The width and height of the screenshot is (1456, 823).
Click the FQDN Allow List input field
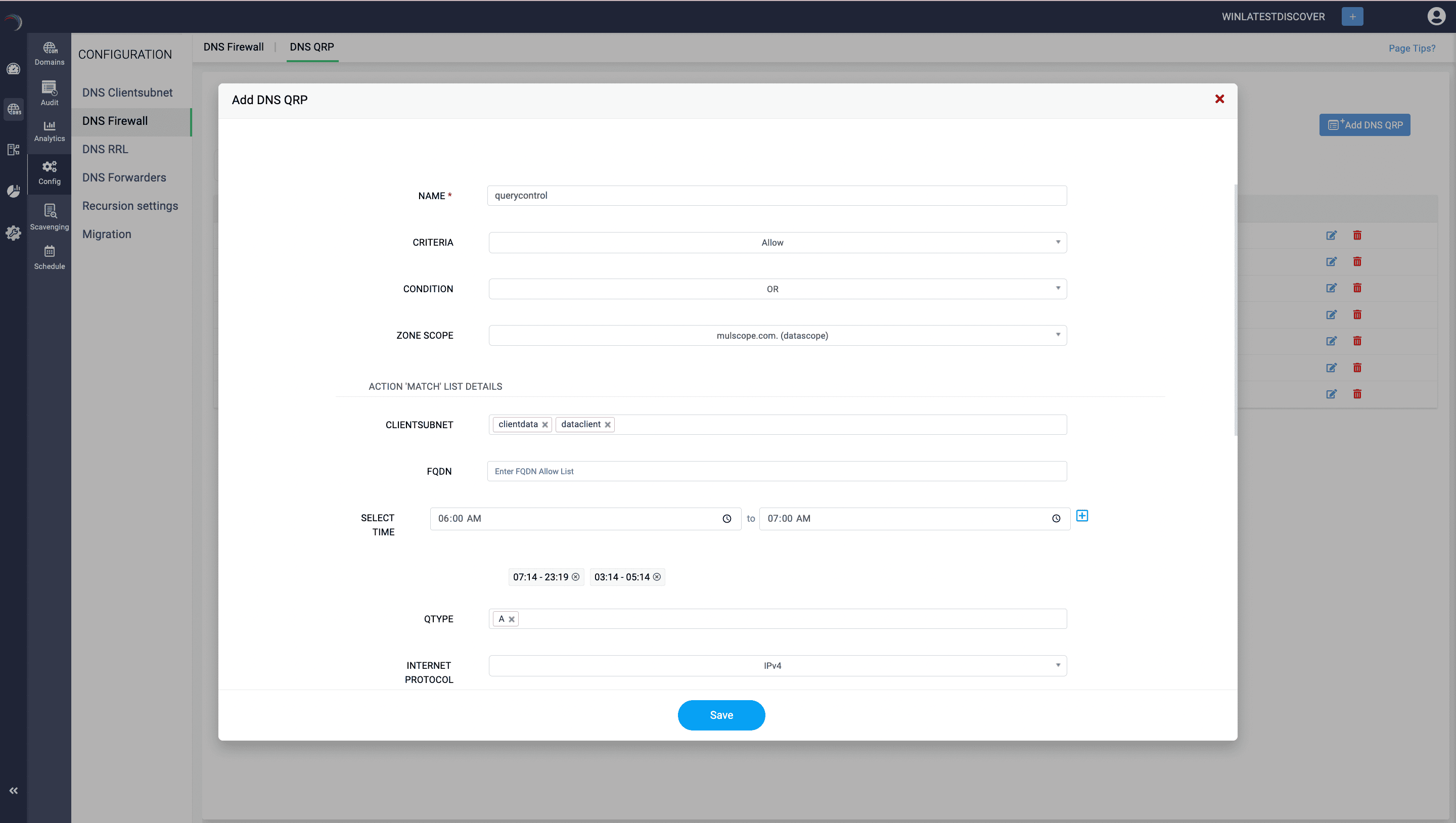coord(777,471)
